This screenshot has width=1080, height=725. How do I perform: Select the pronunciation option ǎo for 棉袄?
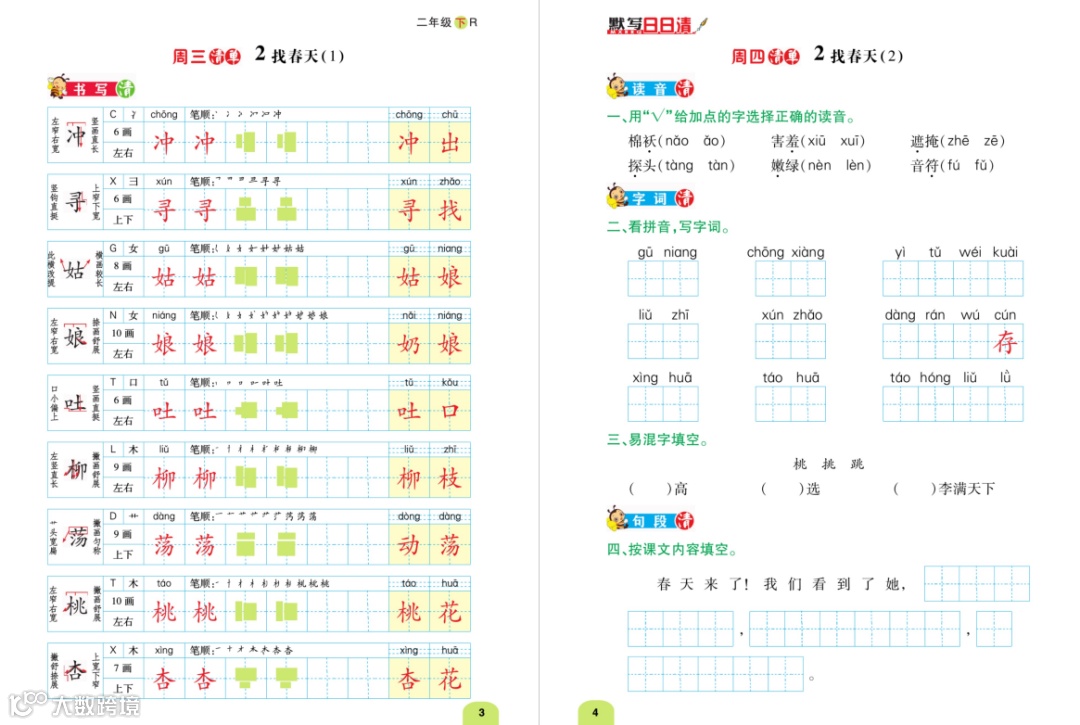pos(711,141)
